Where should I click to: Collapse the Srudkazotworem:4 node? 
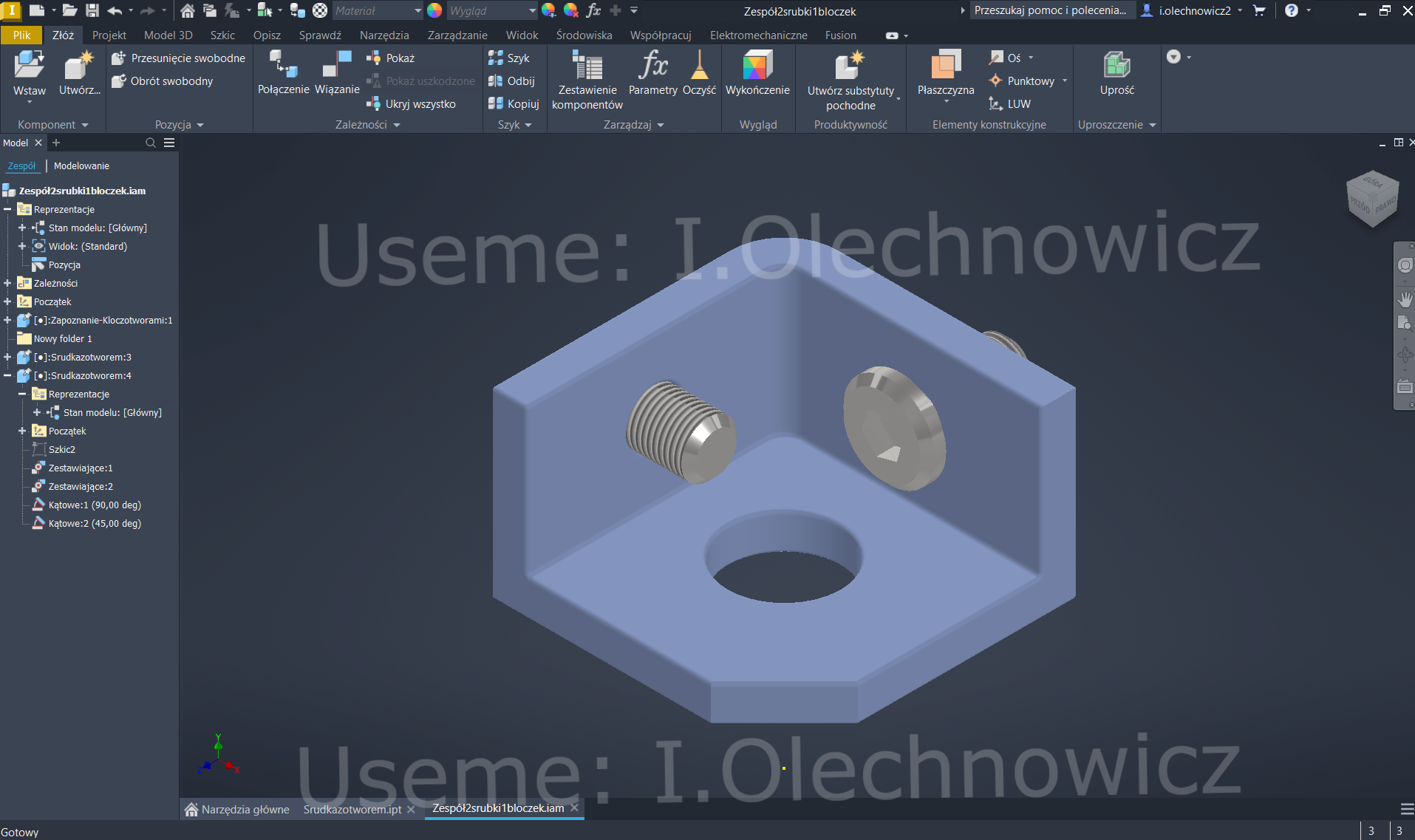[x=7, y=375]
